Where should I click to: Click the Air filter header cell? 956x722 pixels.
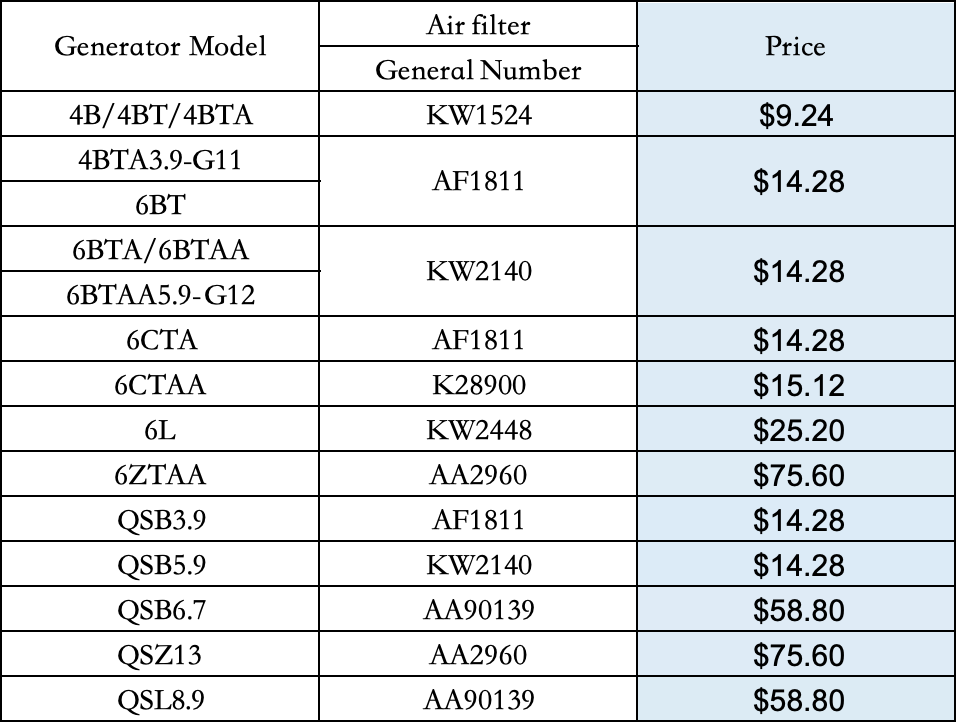(478, 24)
